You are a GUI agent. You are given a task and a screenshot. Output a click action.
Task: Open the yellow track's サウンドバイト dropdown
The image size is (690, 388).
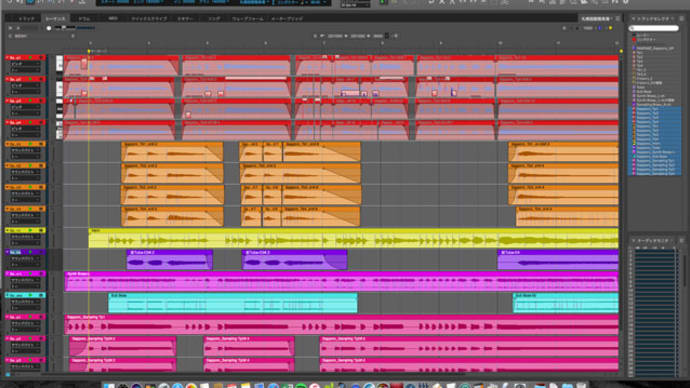[x=26, y=237]
